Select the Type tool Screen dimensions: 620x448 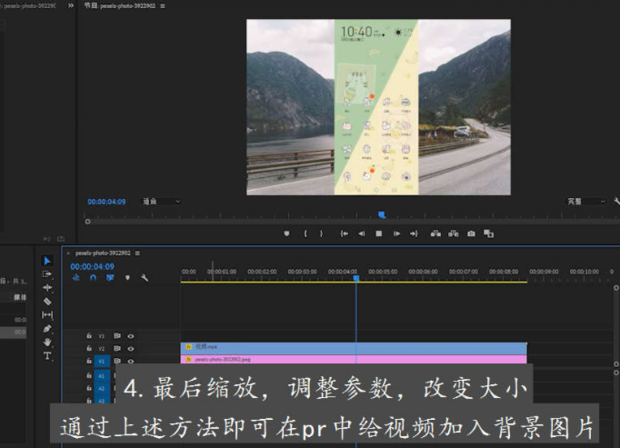pyautogui.click(x=47, y=355)
